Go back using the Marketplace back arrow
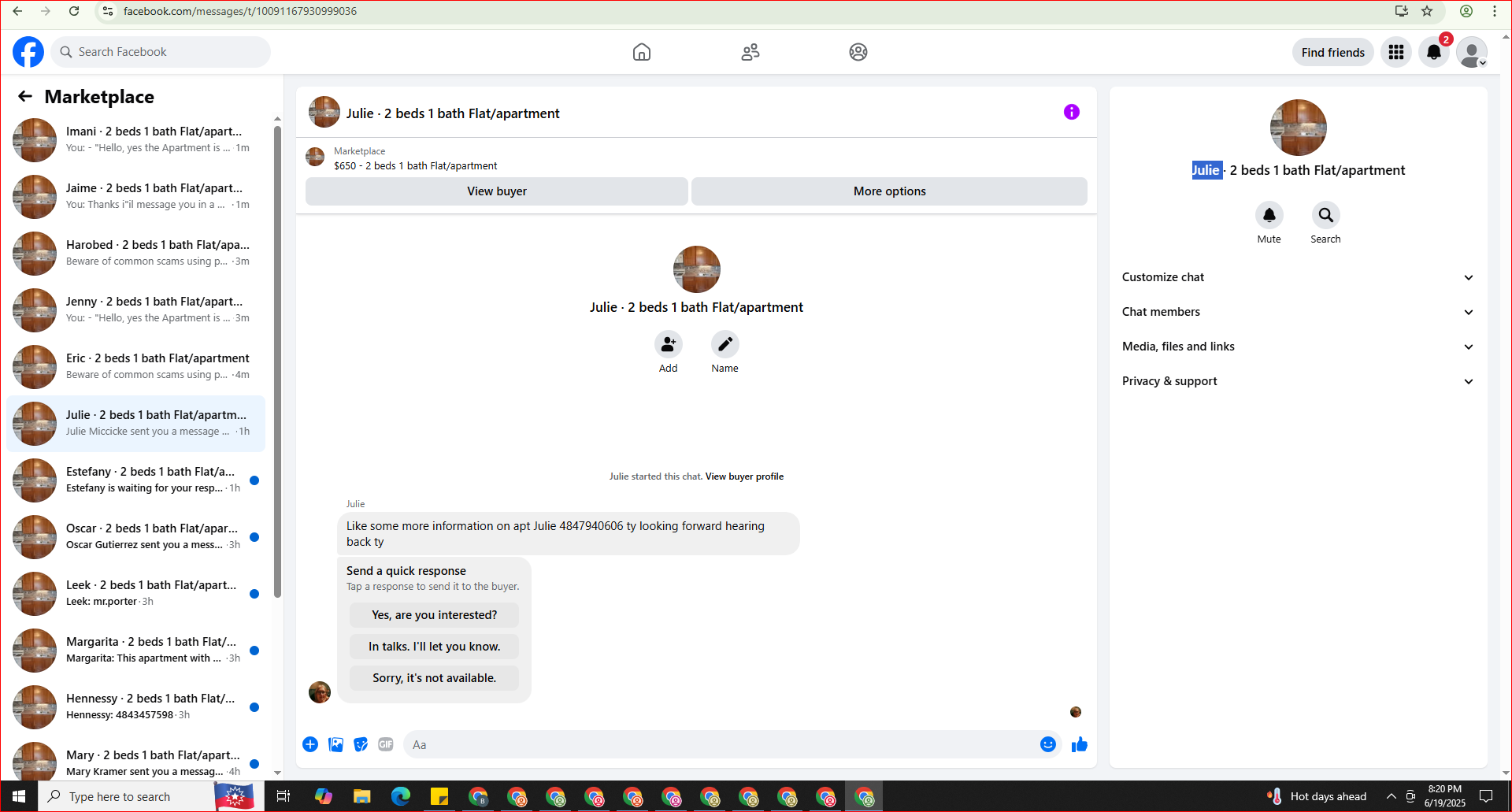The width and height of the screenshot is (1512, 812). 25,96
